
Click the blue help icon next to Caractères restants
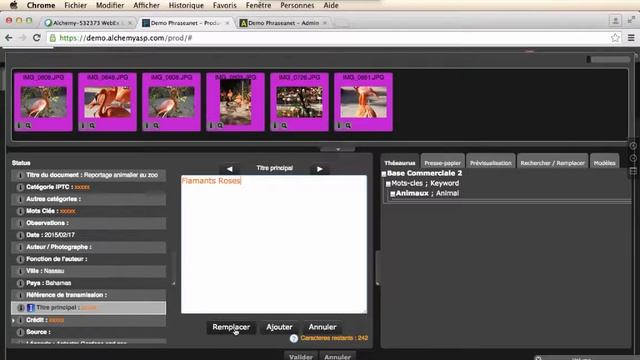click(x=293, y=338)
